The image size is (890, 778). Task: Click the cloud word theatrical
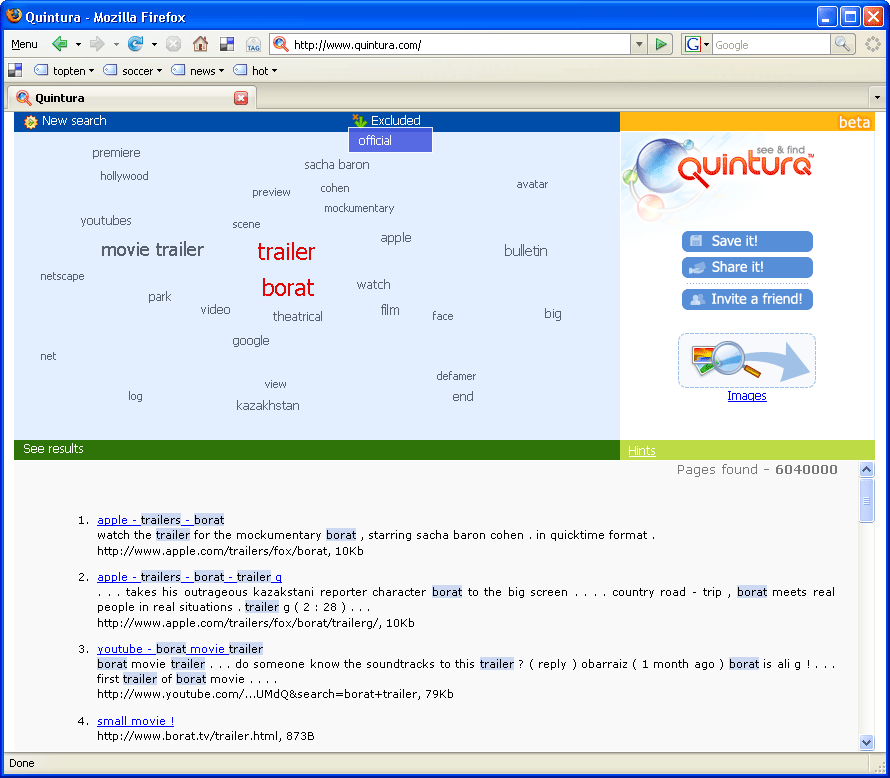point(297,316)
